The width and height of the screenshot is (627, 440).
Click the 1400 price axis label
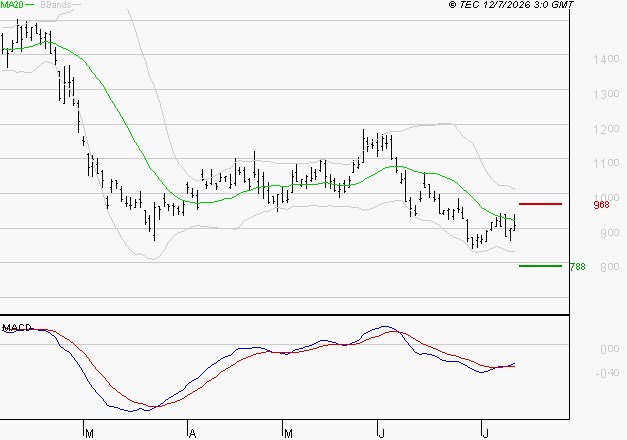[x=606, y=59]
